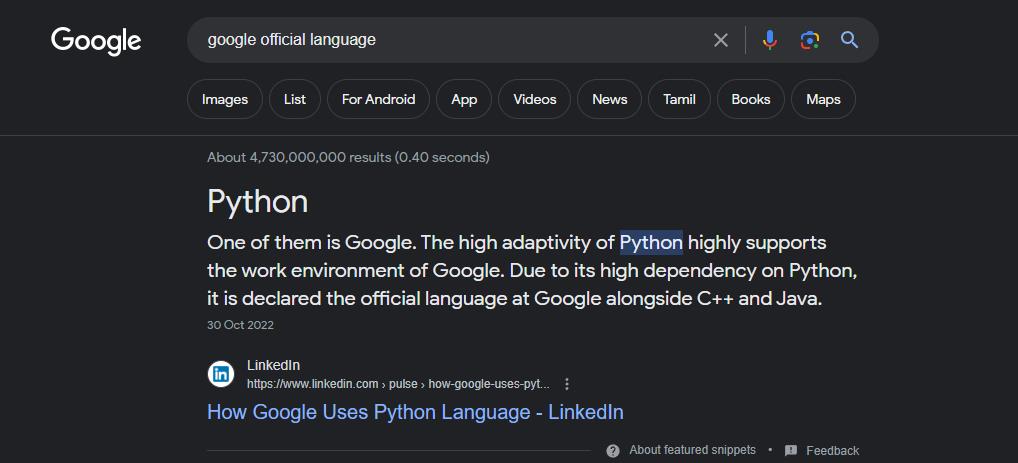Clear the search query with X icon
The image size is (1018, 463).
(721, 40)
